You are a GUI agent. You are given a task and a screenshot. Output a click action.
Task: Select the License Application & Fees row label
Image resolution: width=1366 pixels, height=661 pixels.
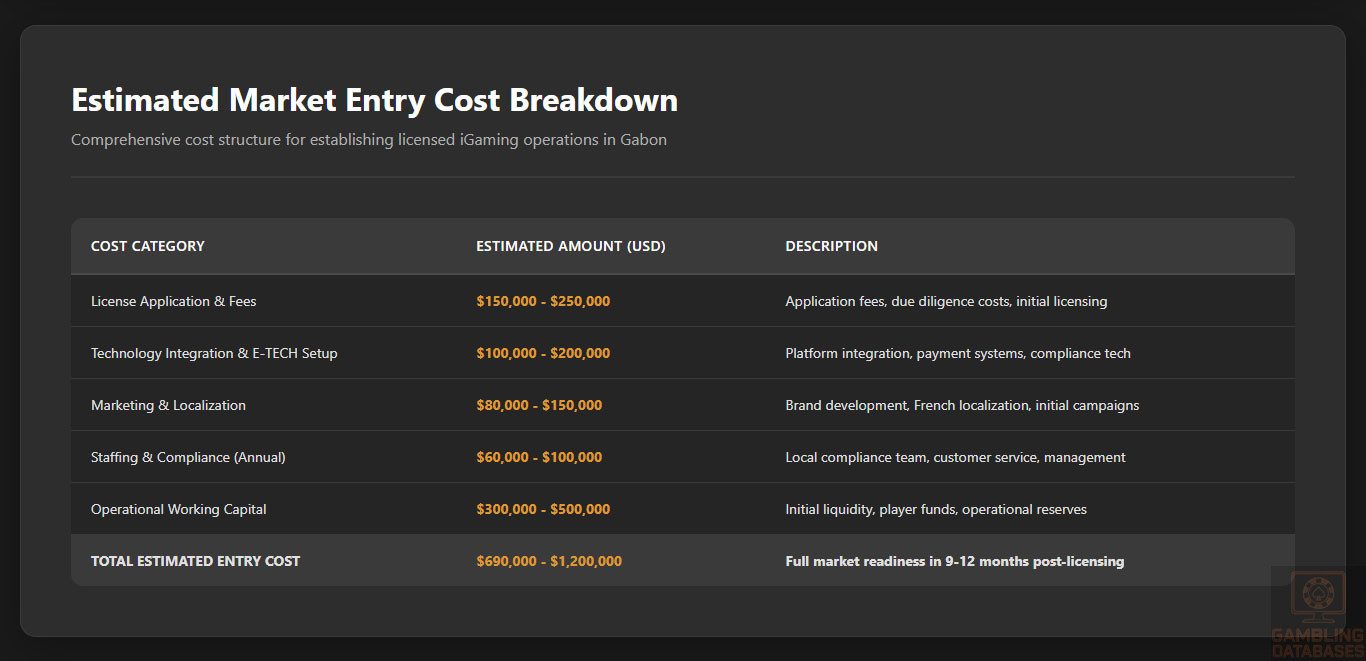[x=174, y=301]
